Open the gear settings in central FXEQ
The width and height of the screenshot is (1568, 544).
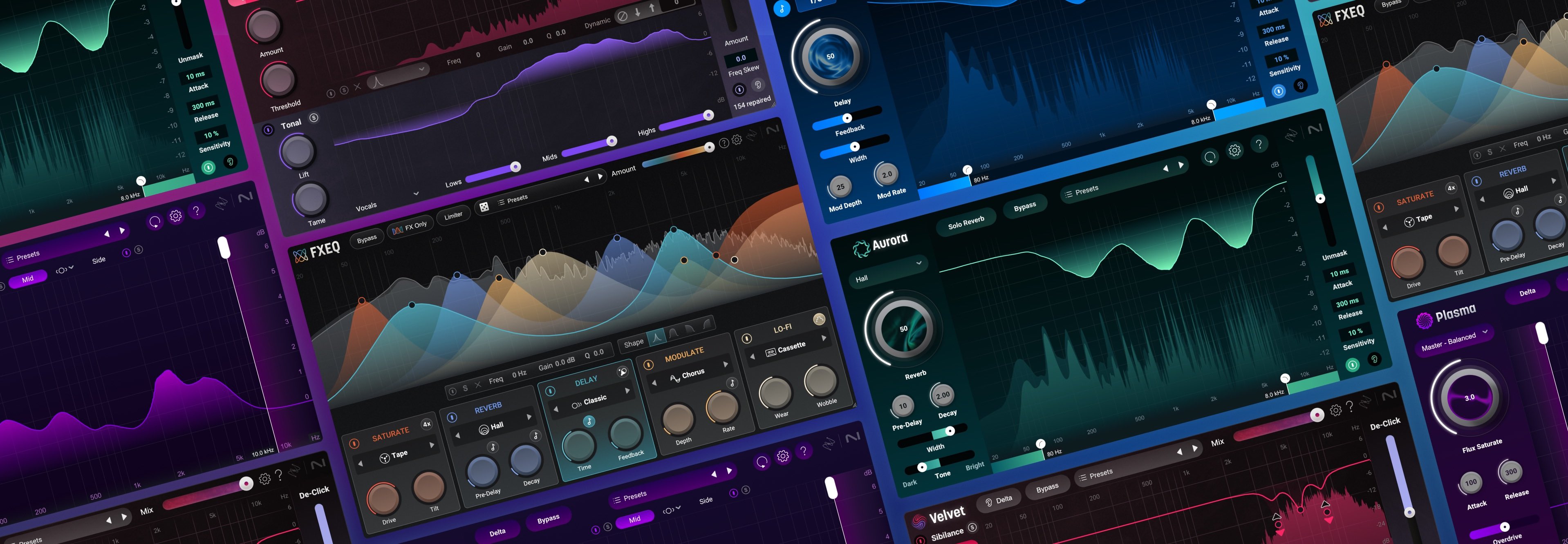[737, 140]
